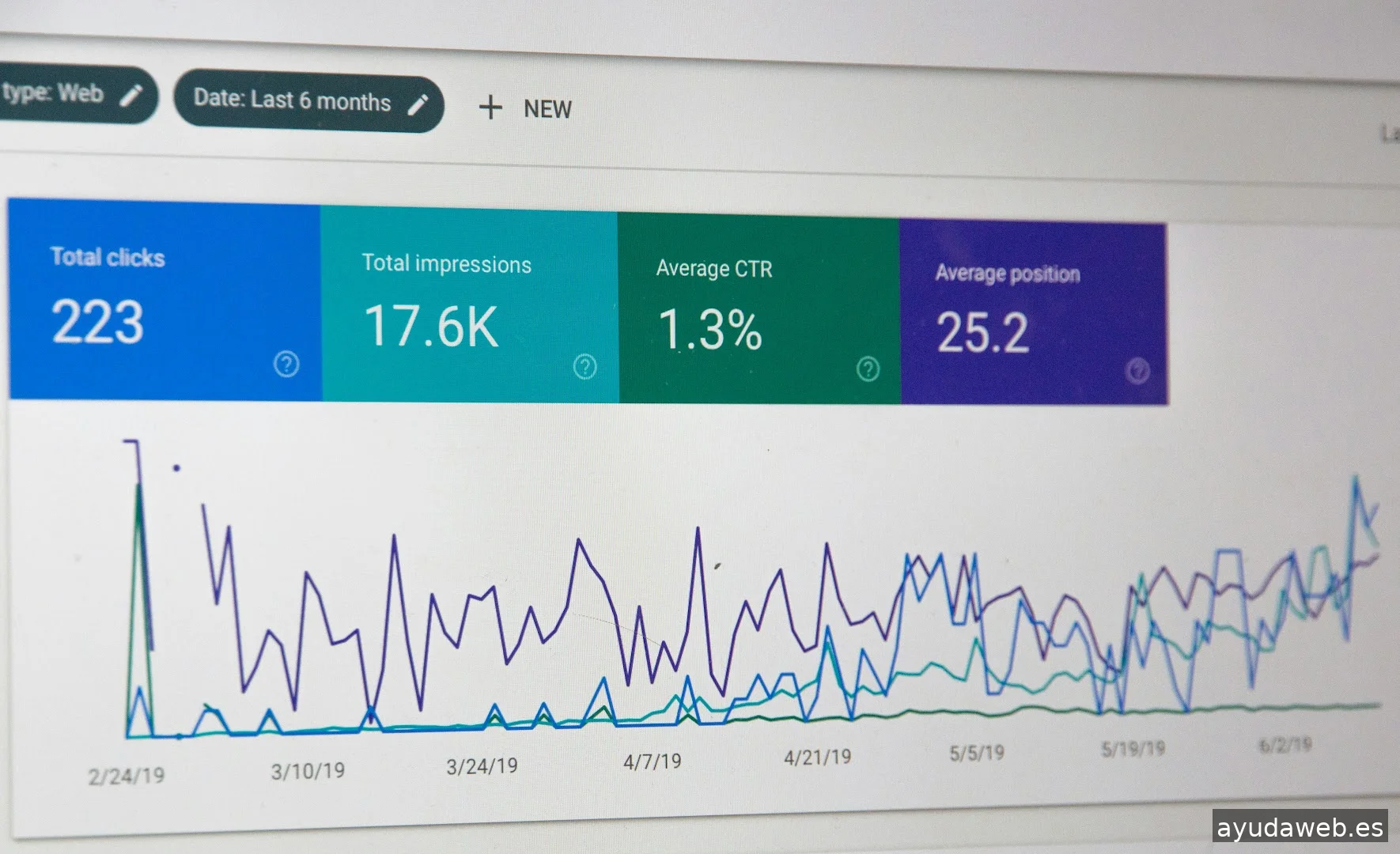1400x854 pixels.
Task: Click the pencil icon on the Date filter
Action: tap(418, 104)
